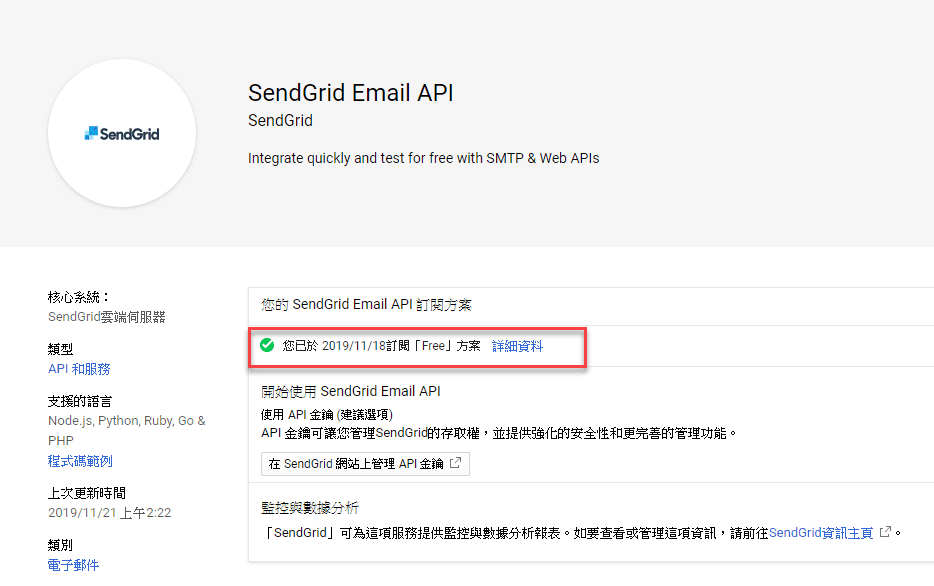934x586 pixels.
Task: Open the 詳細資料 link
Action: pyautogui.click(x=517, y=346)
